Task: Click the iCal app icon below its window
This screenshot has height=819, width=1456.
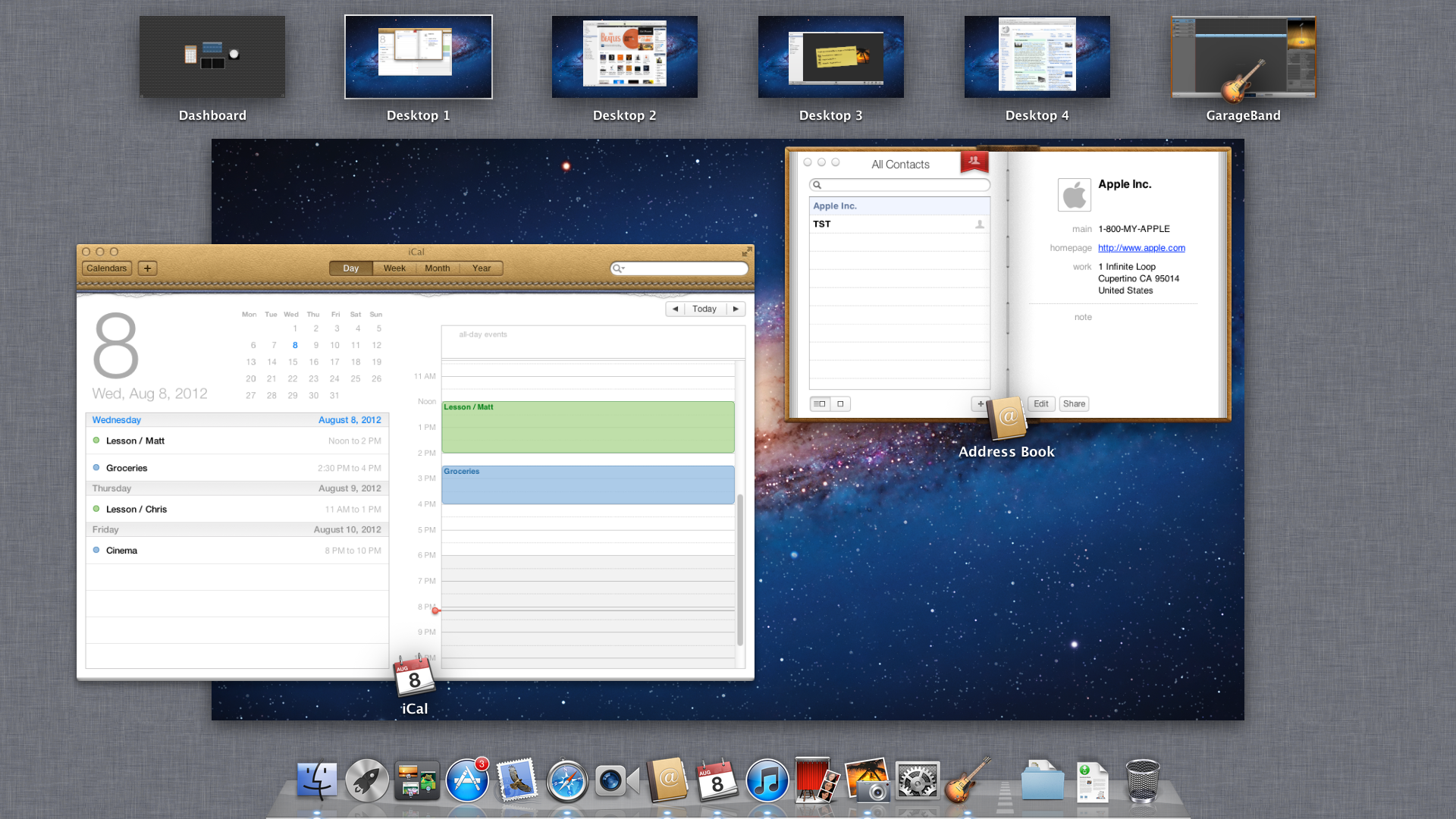Action: [x=414, y=675]
